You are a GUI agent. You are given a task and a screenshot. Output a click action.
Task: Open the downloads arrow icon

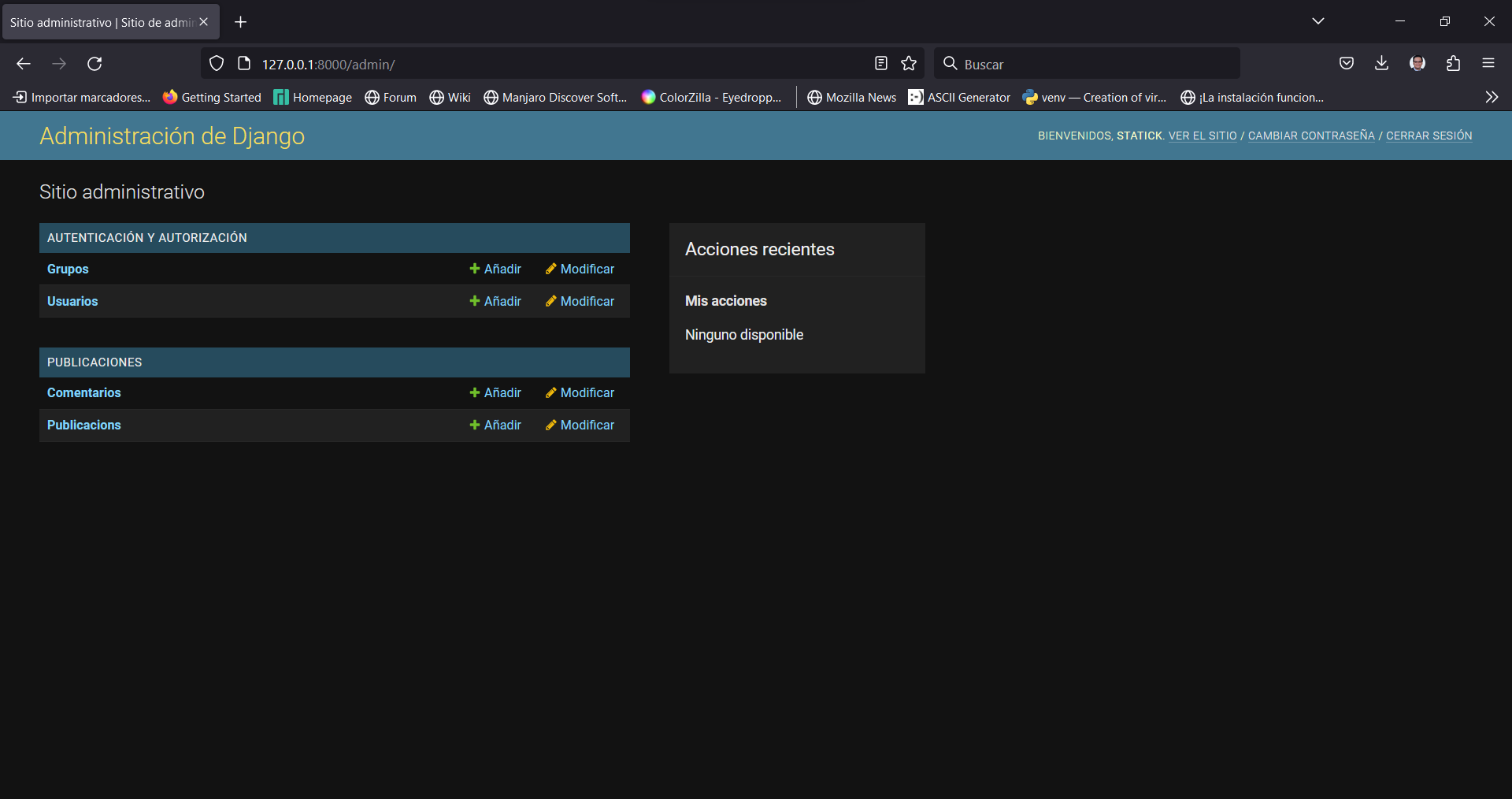click(x=1381, y=64)
